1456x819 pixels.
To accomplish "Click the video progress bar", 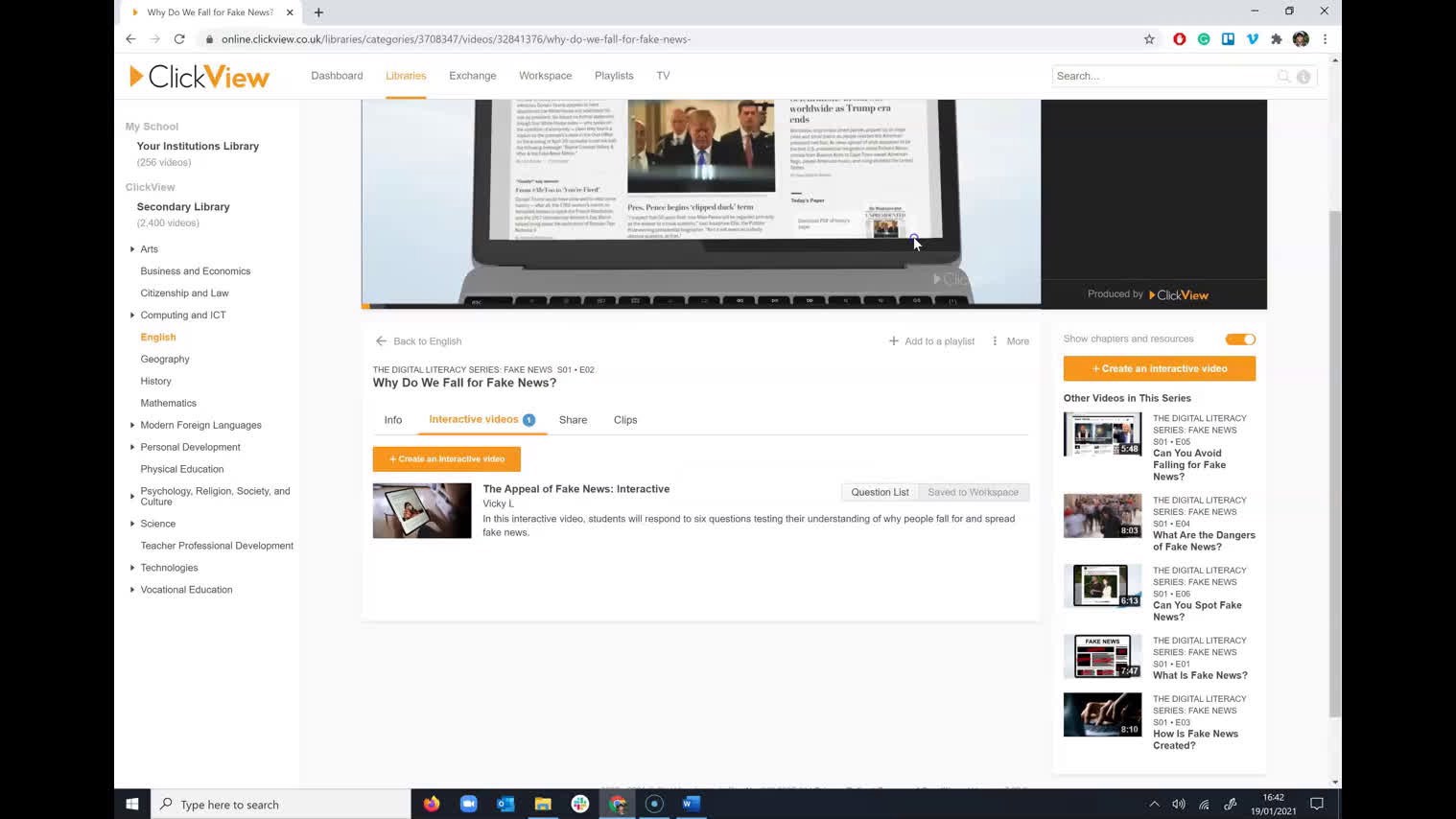I will (700, 306).
